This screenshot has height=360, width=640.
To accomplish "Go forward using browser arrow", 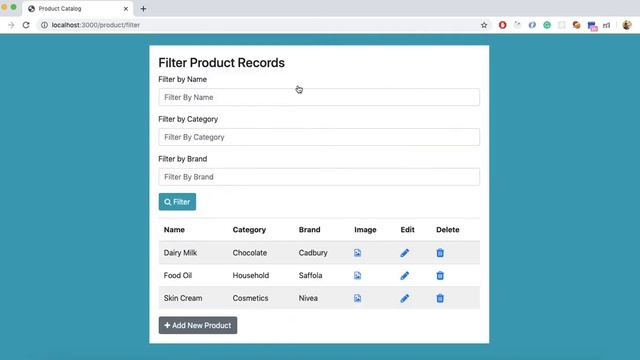I will pos(11,25).
